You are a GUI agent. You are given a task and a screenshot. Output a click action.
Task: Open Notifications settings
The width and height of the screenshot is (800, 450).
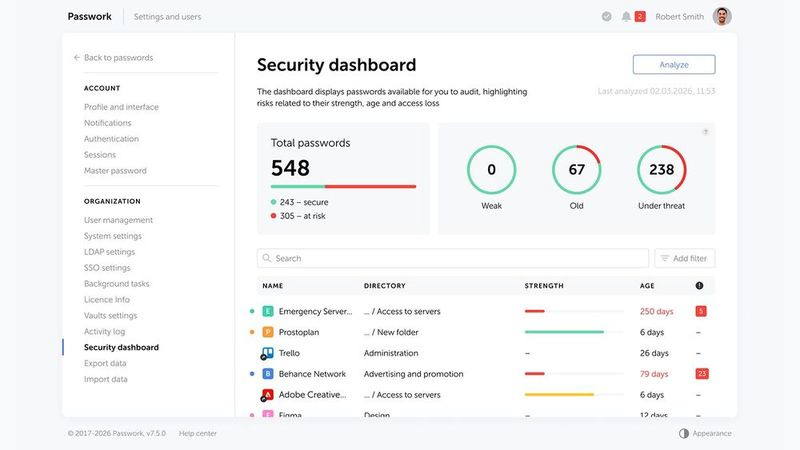pos(108,123)
